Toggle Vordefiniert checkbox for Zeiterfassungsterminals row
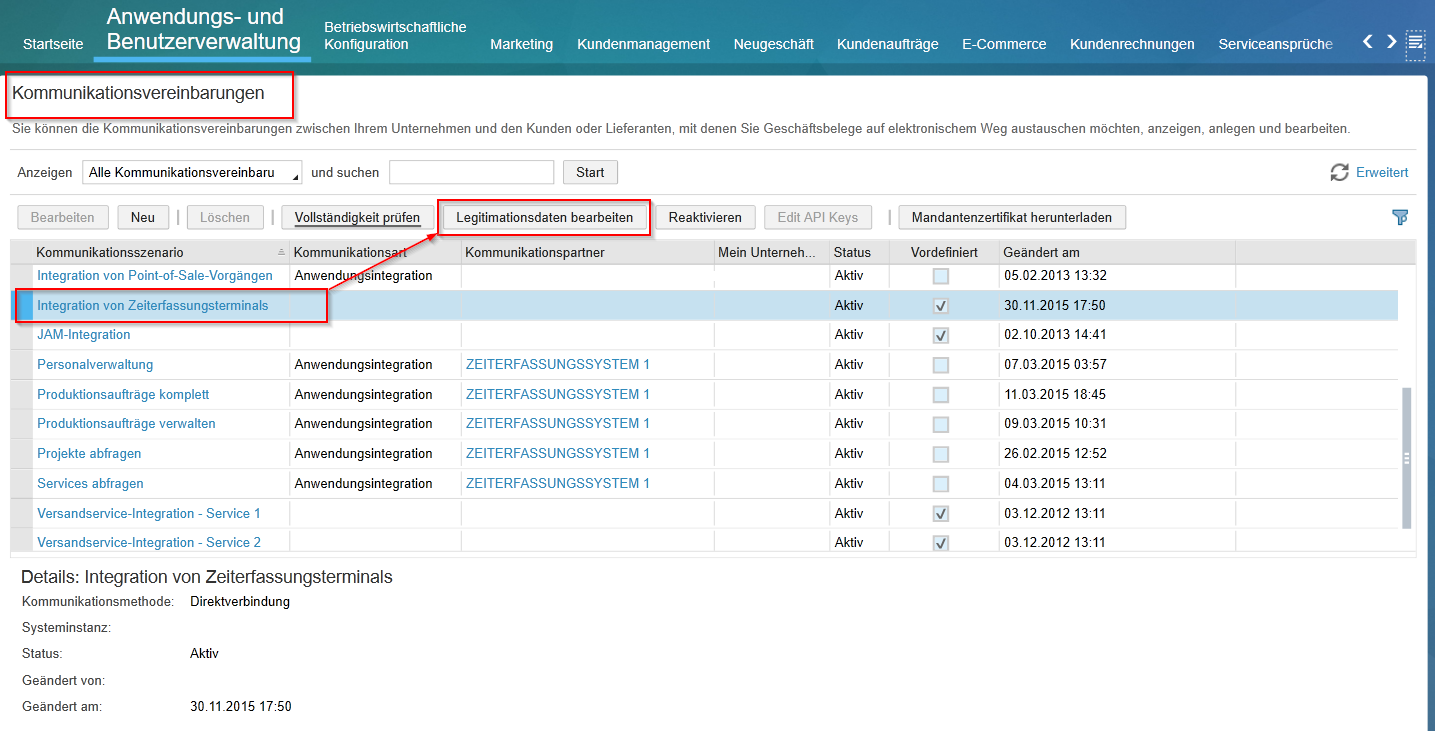 (x=940, y=306)
